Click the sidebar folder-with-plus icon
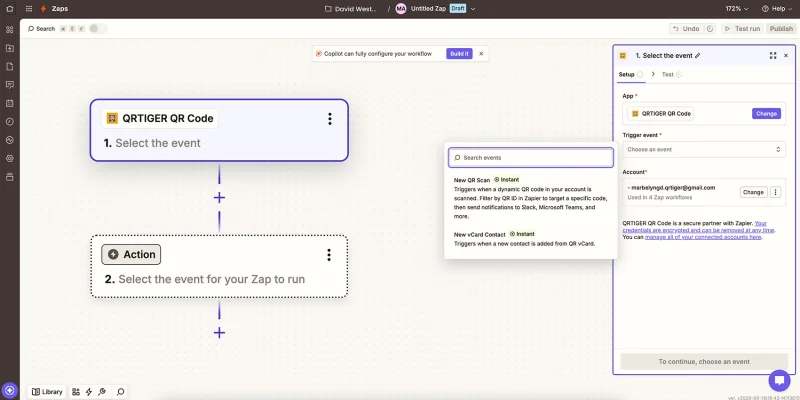The height and width of the screenshot is (400, 800). (x=10, y=48)
